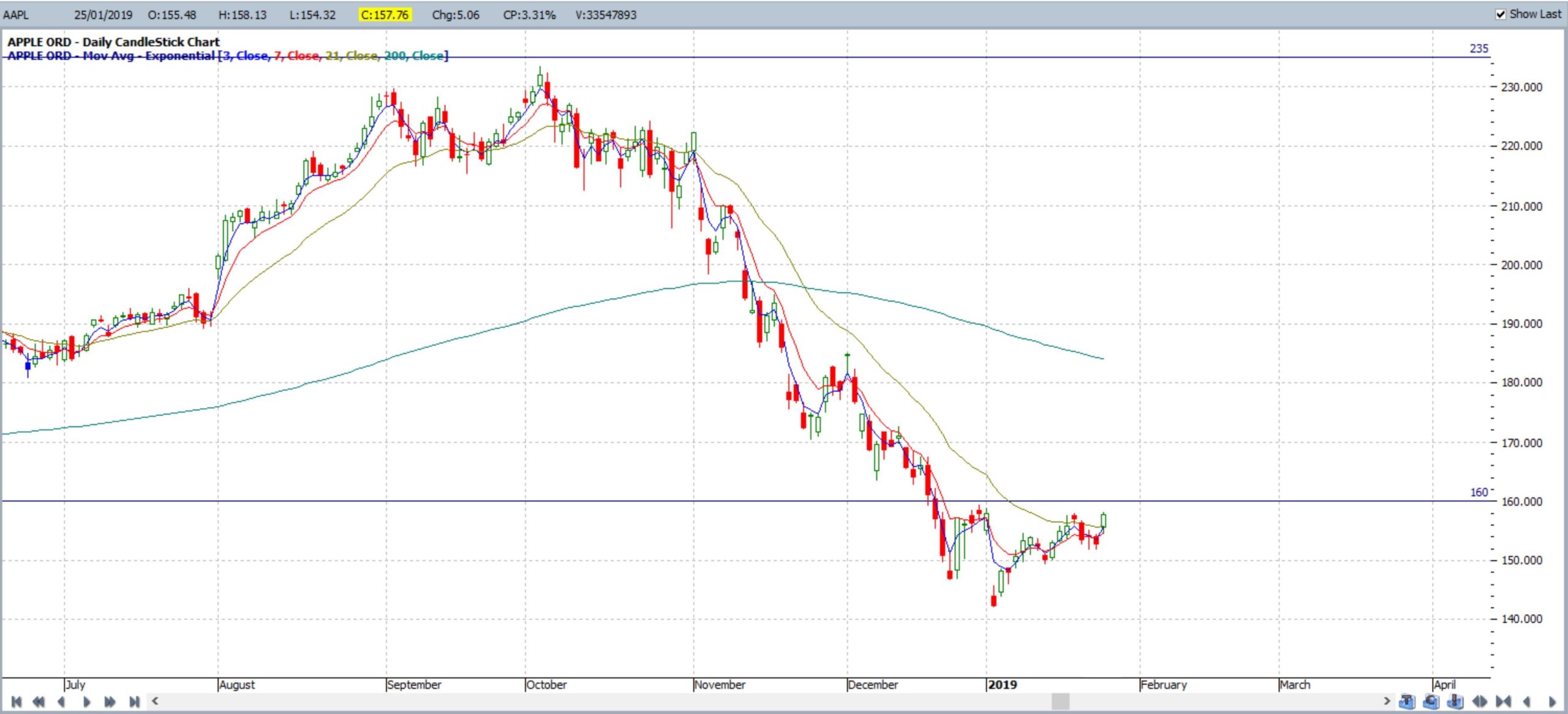This screenshot has height=714, width=1568.
Task: Click the bottom-right small left arrow icon
Action: click(x=1526, y=701)
